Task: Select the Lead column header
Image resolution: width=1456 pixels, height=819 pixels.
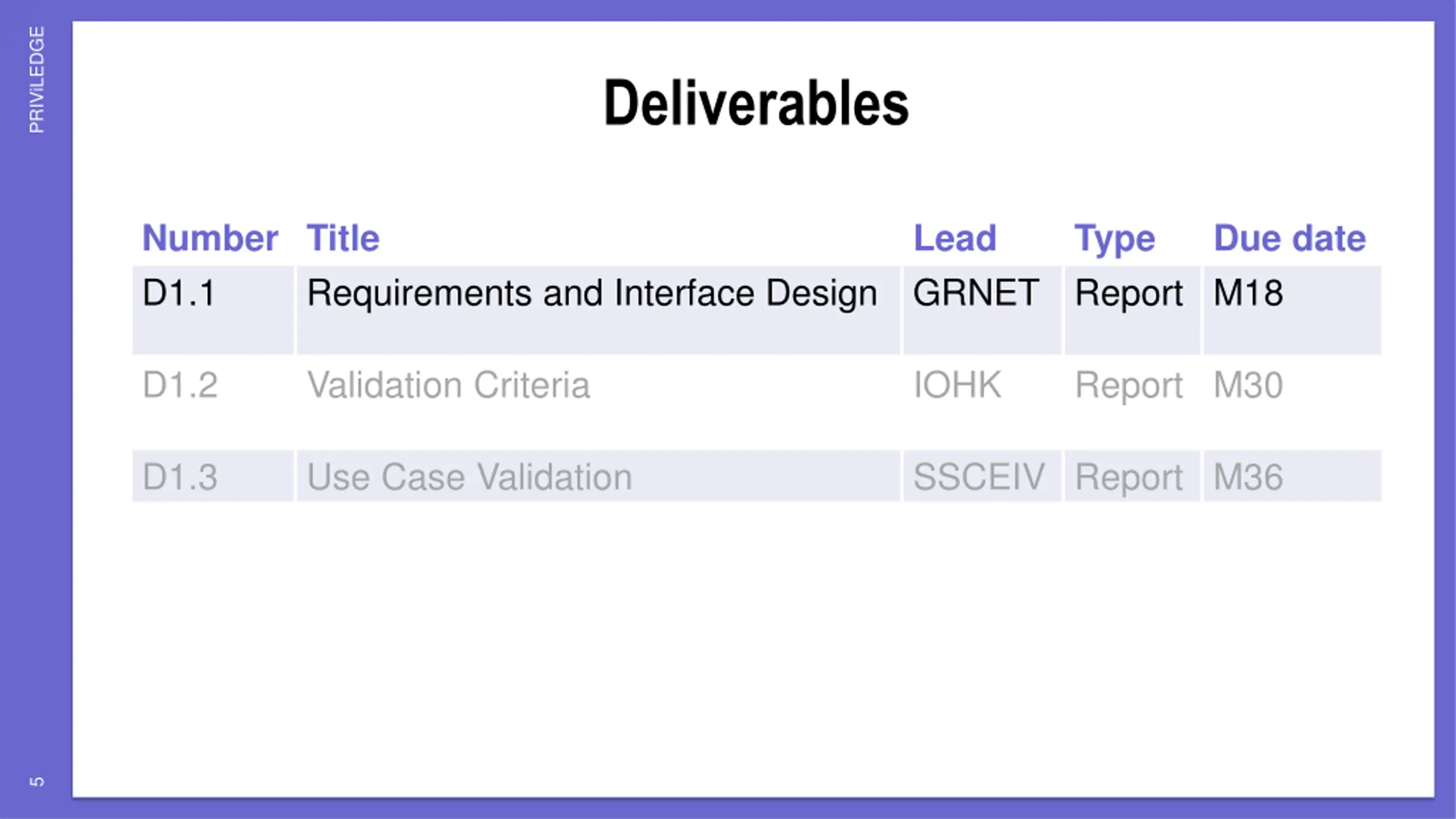Action: tap(955, 238)
